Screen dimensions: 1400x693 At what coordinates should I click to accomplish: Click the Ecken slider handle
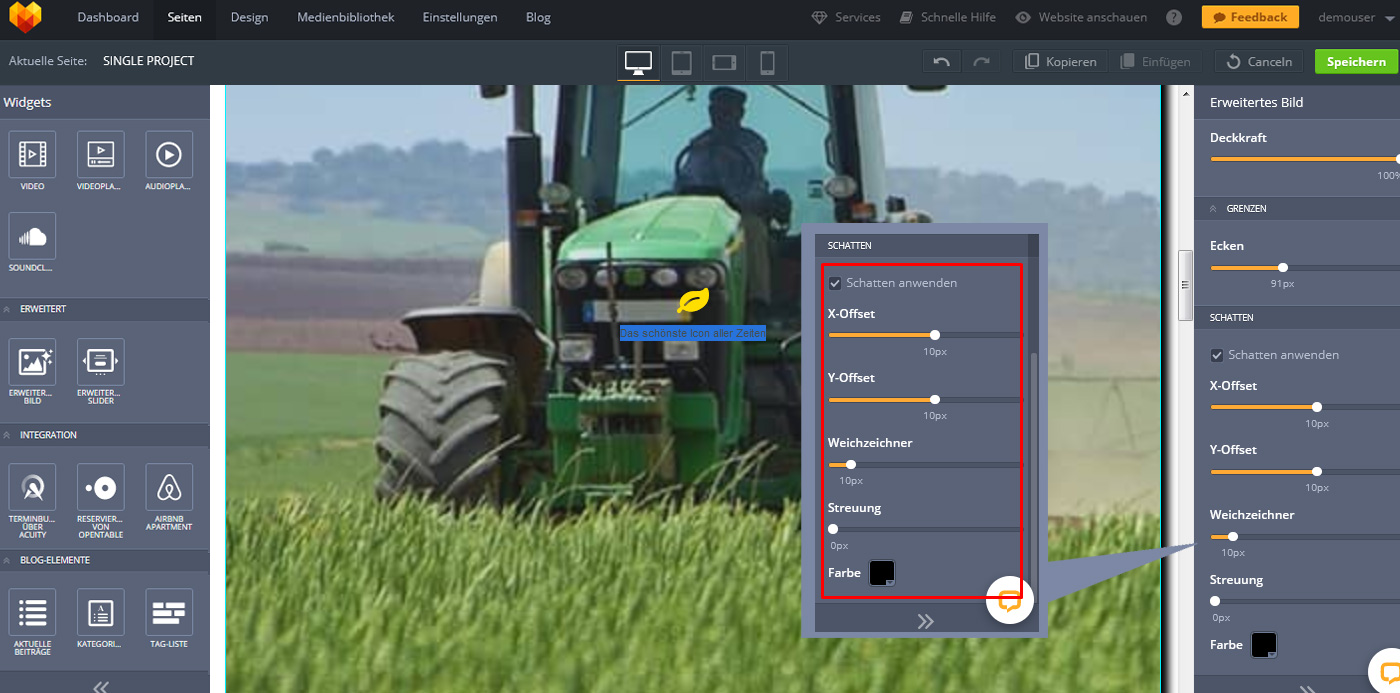[1283, 267]
